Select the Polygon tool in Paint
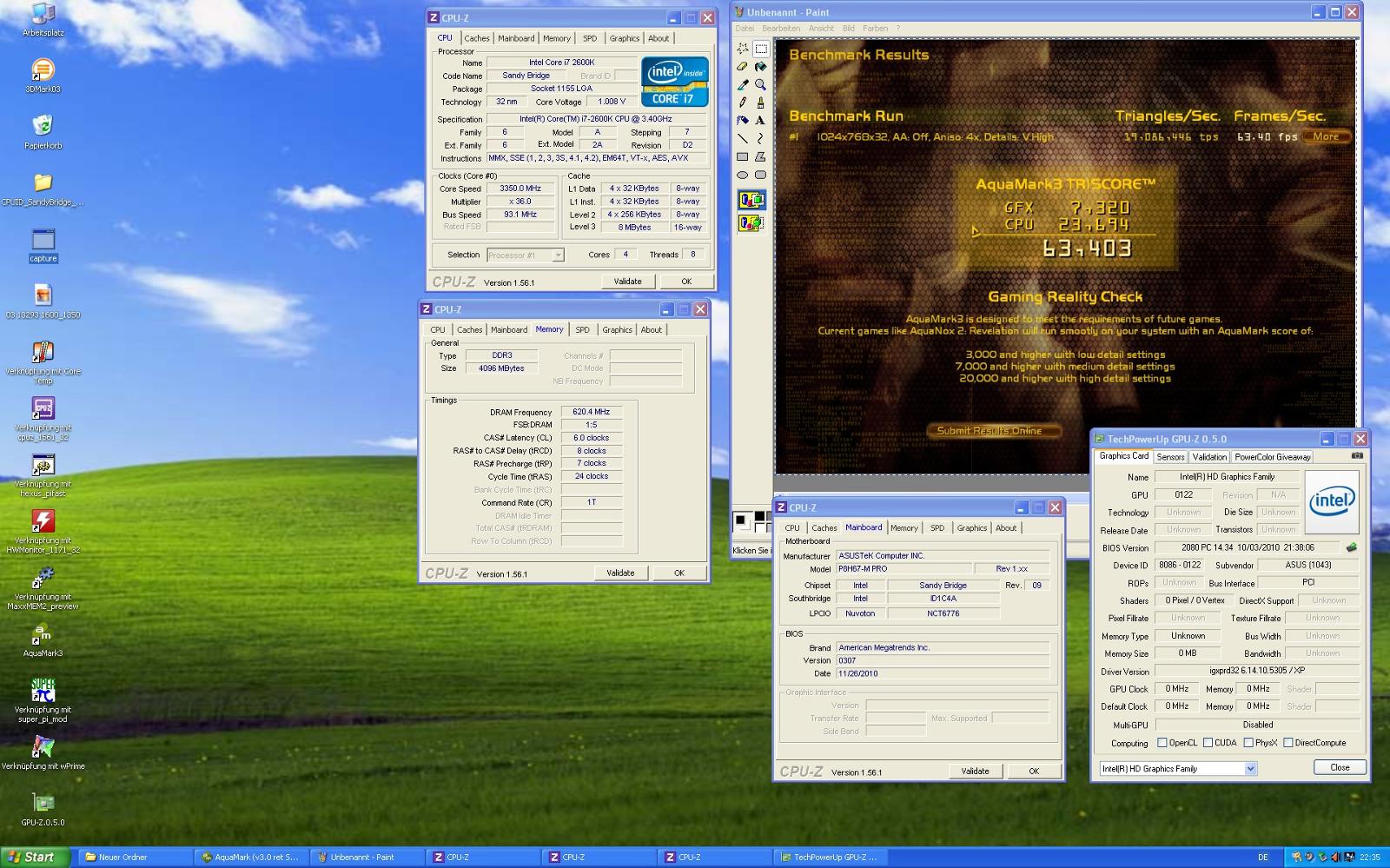Screen dimensions: 1390x868 pos(760,157)
